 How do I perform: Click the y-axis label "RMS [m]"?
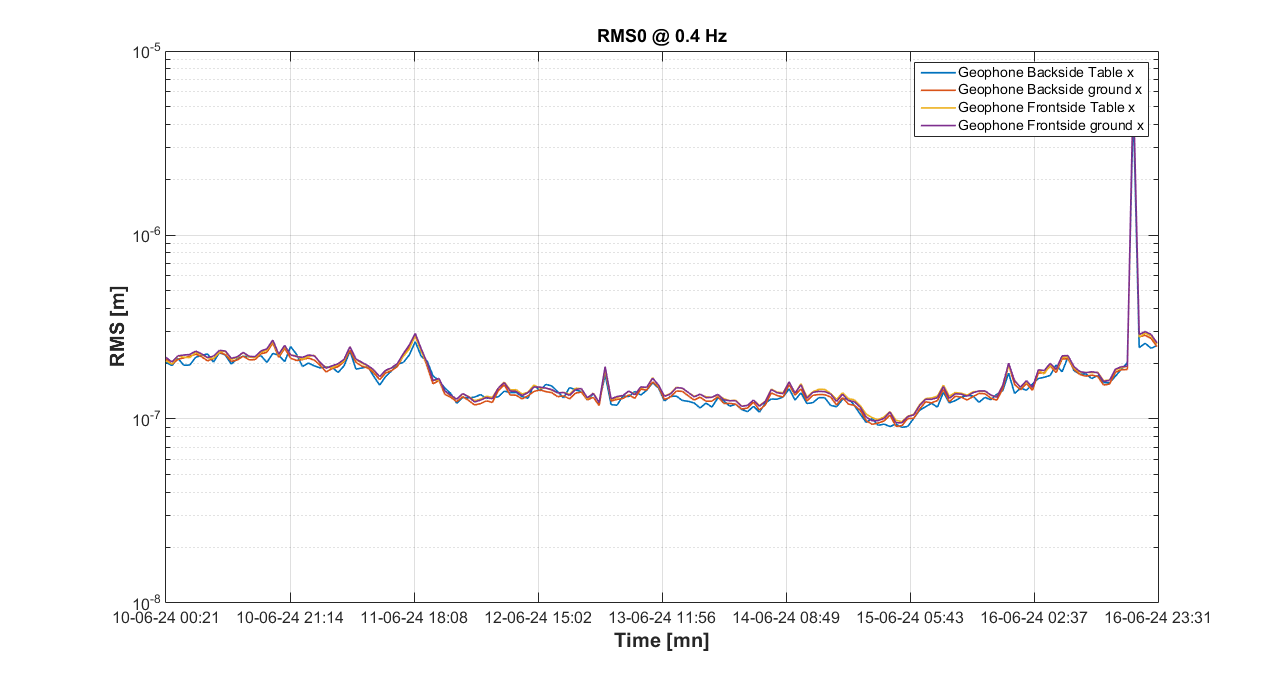tap(119, 326)
